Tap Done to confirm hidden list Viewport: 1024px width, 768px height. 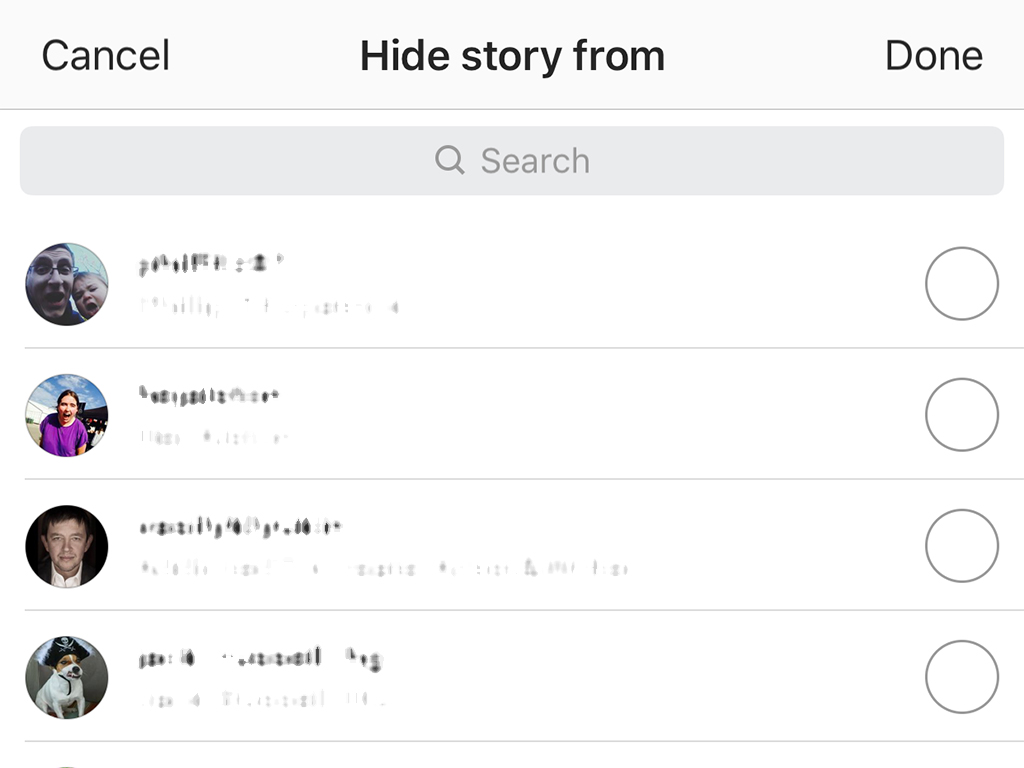click(933, 55)
